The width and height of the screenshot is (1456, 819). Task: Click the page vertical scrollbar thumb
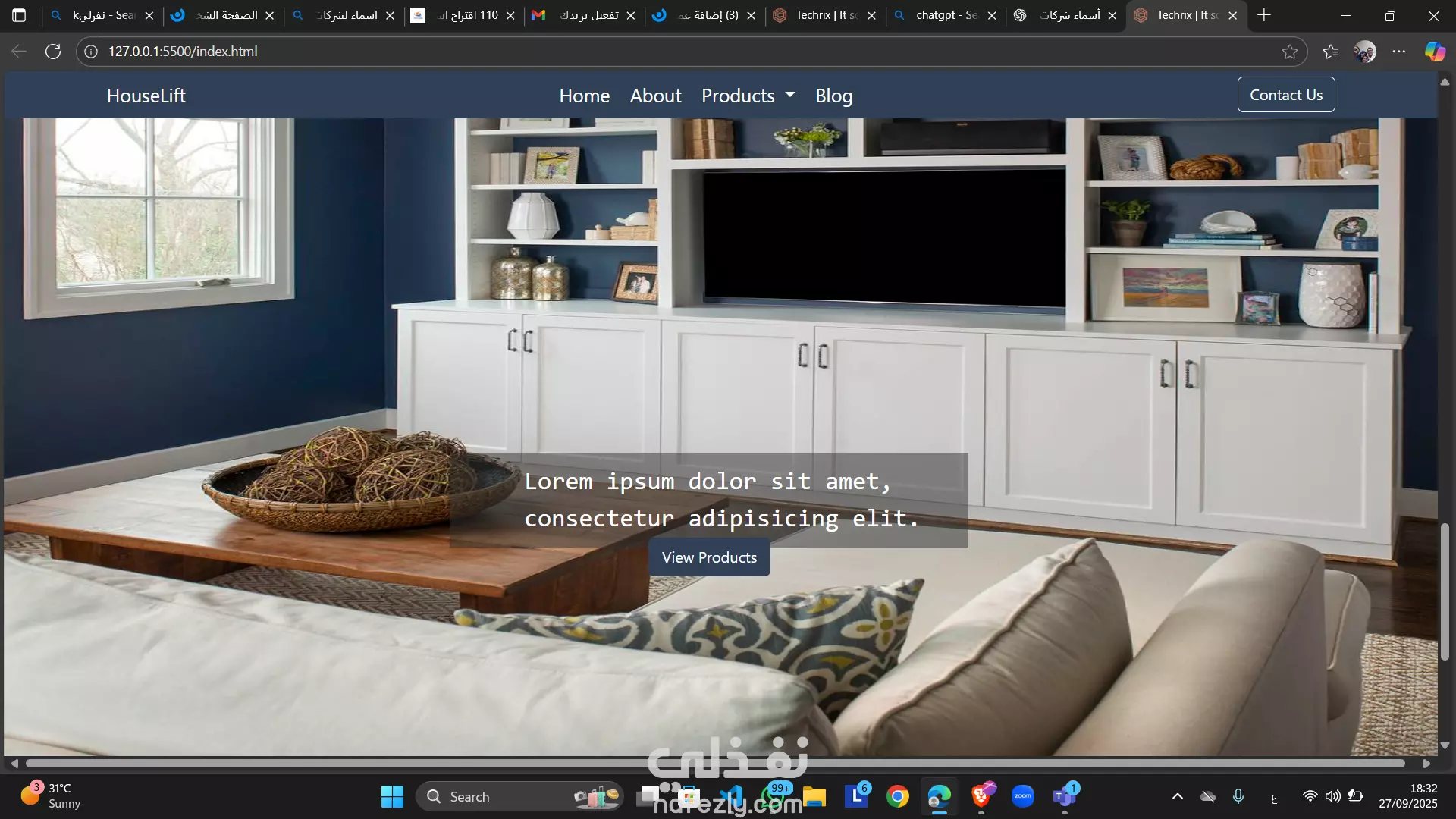tap(1445, 591)
